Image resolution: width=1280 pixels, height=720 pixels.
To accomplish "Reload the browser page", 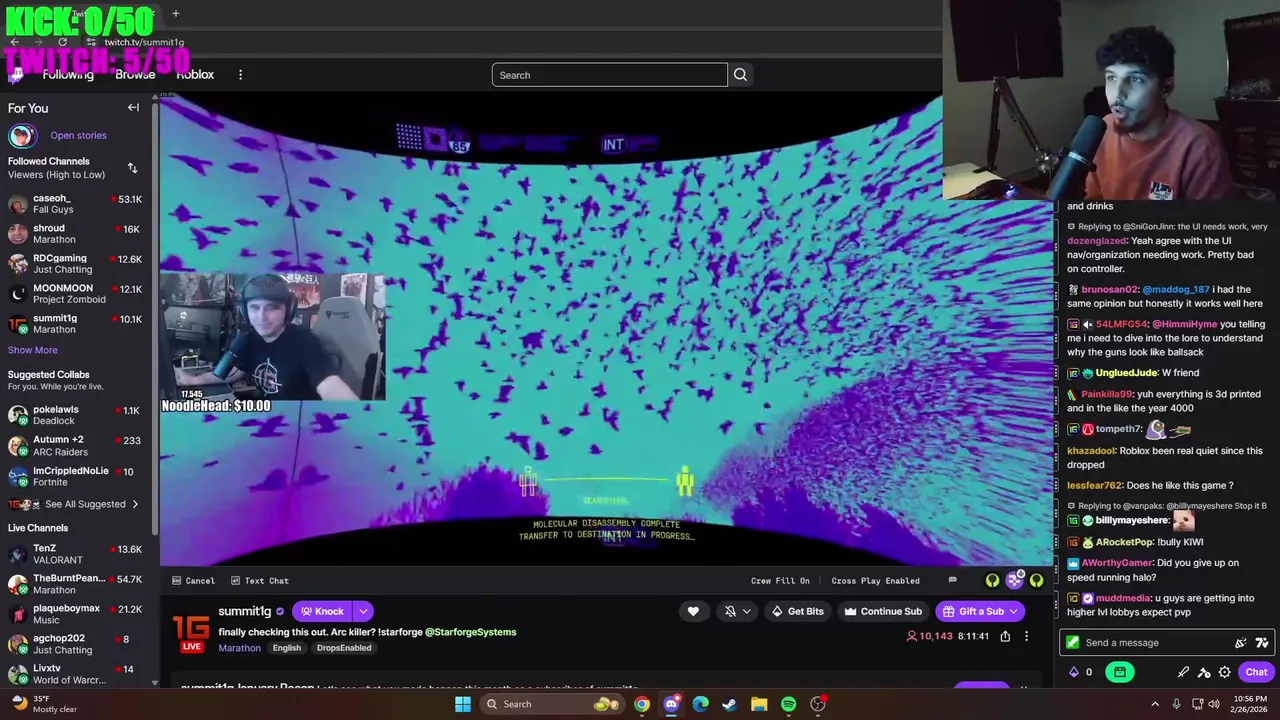I will [62, 42].
